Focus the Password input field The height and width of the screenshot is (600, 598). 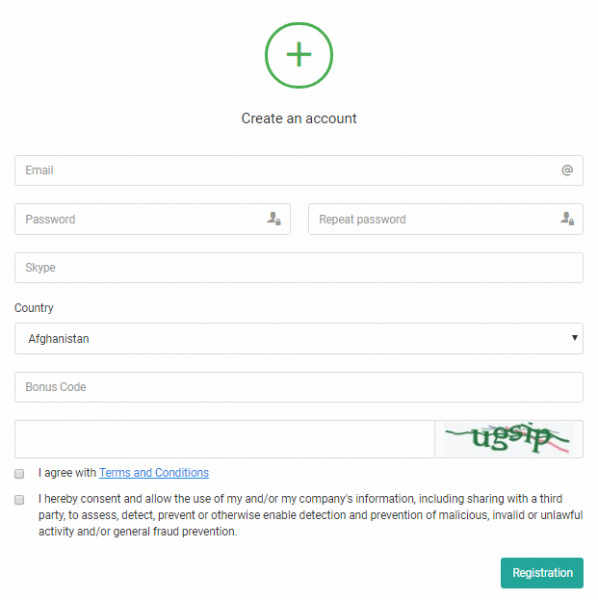click(x=152, y=219)
